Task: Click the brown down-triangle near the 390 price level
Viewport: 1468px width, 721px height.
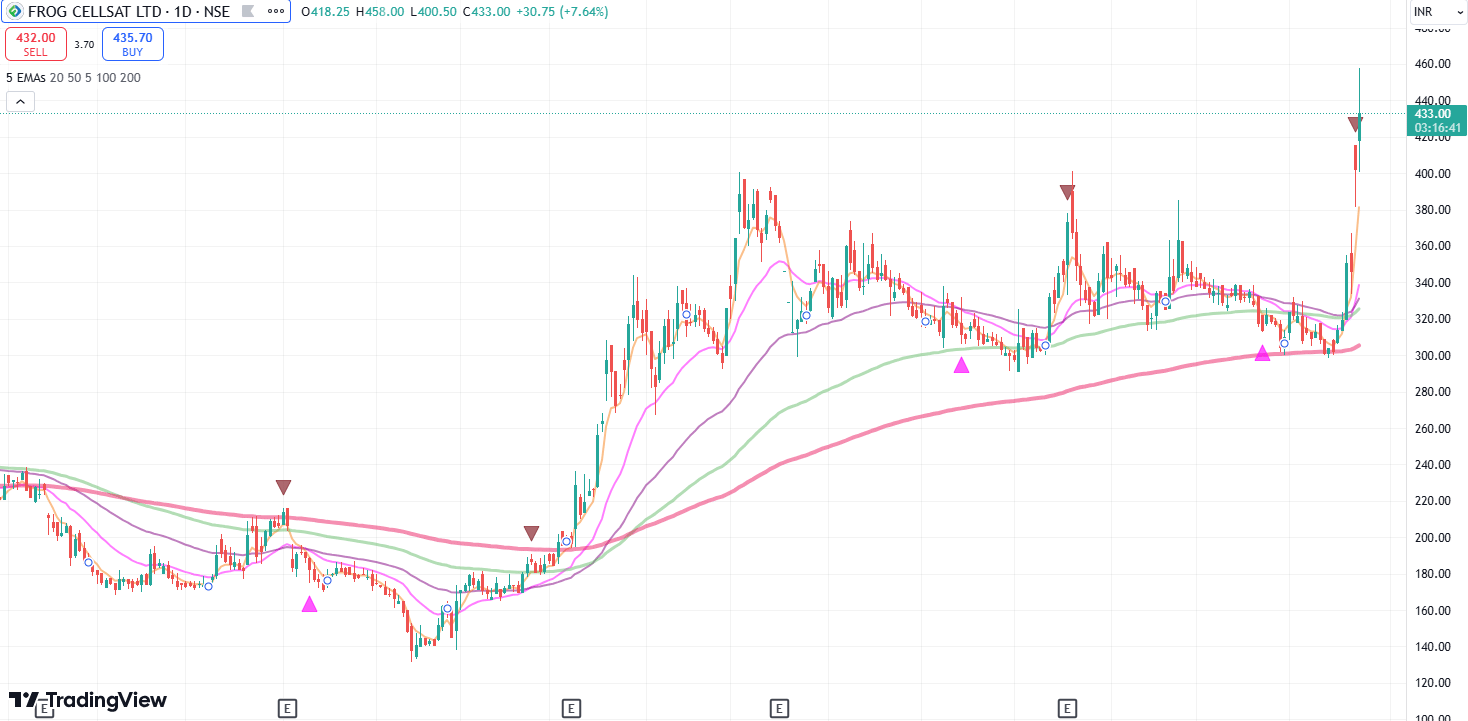Action: tap(1067, 191)
